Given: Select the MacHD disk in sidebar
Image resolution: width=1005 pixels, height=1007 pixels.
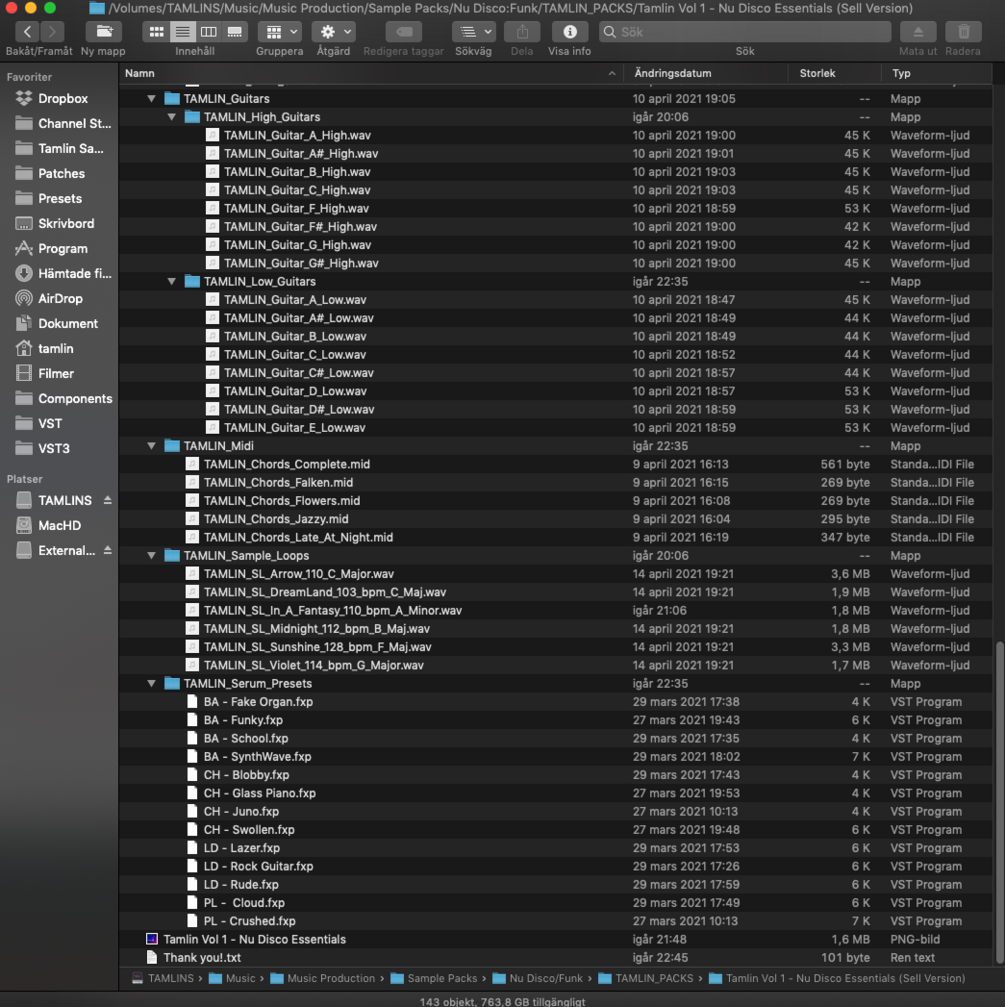Looking at the screenshot, I should (59, 525).
